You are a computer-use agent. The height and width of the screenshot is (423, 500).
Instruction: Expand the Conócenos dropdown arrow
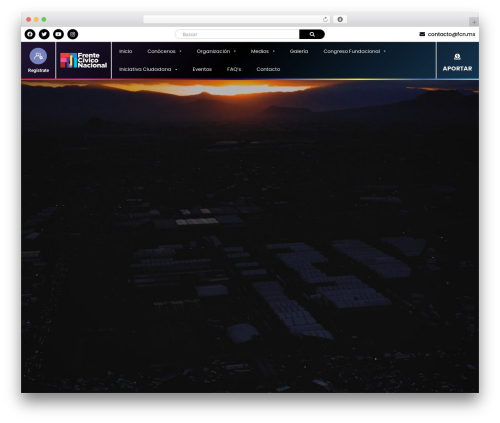pos(180,51)
